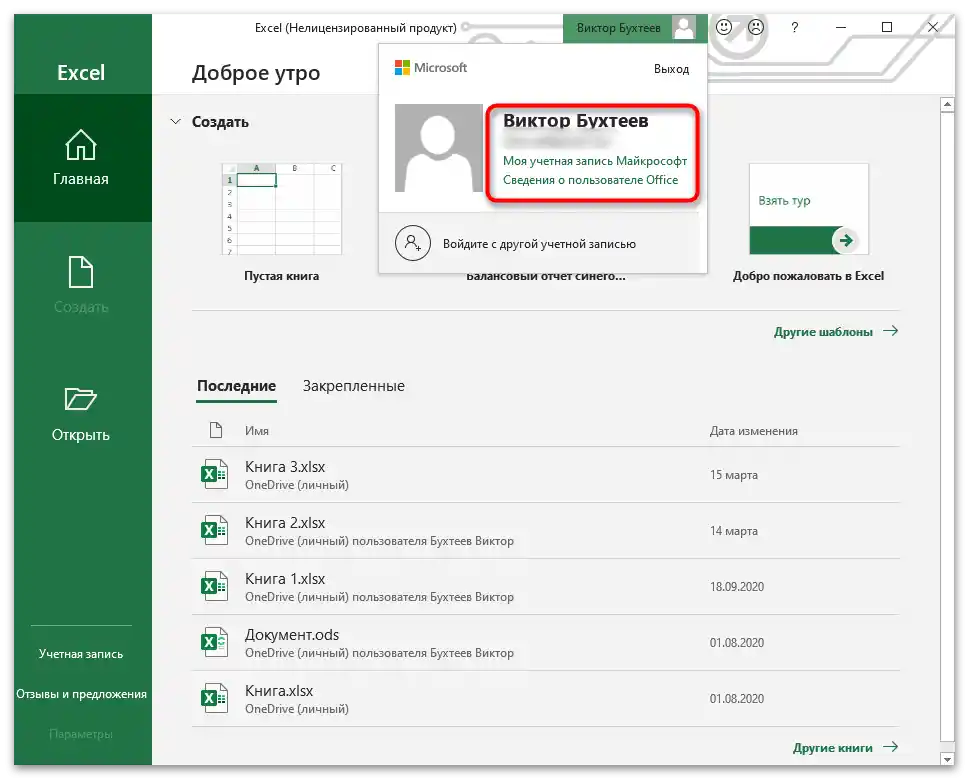Open the Другие шаблоны link
Viewport: 969px width, 779px height.
coord(836,332)
